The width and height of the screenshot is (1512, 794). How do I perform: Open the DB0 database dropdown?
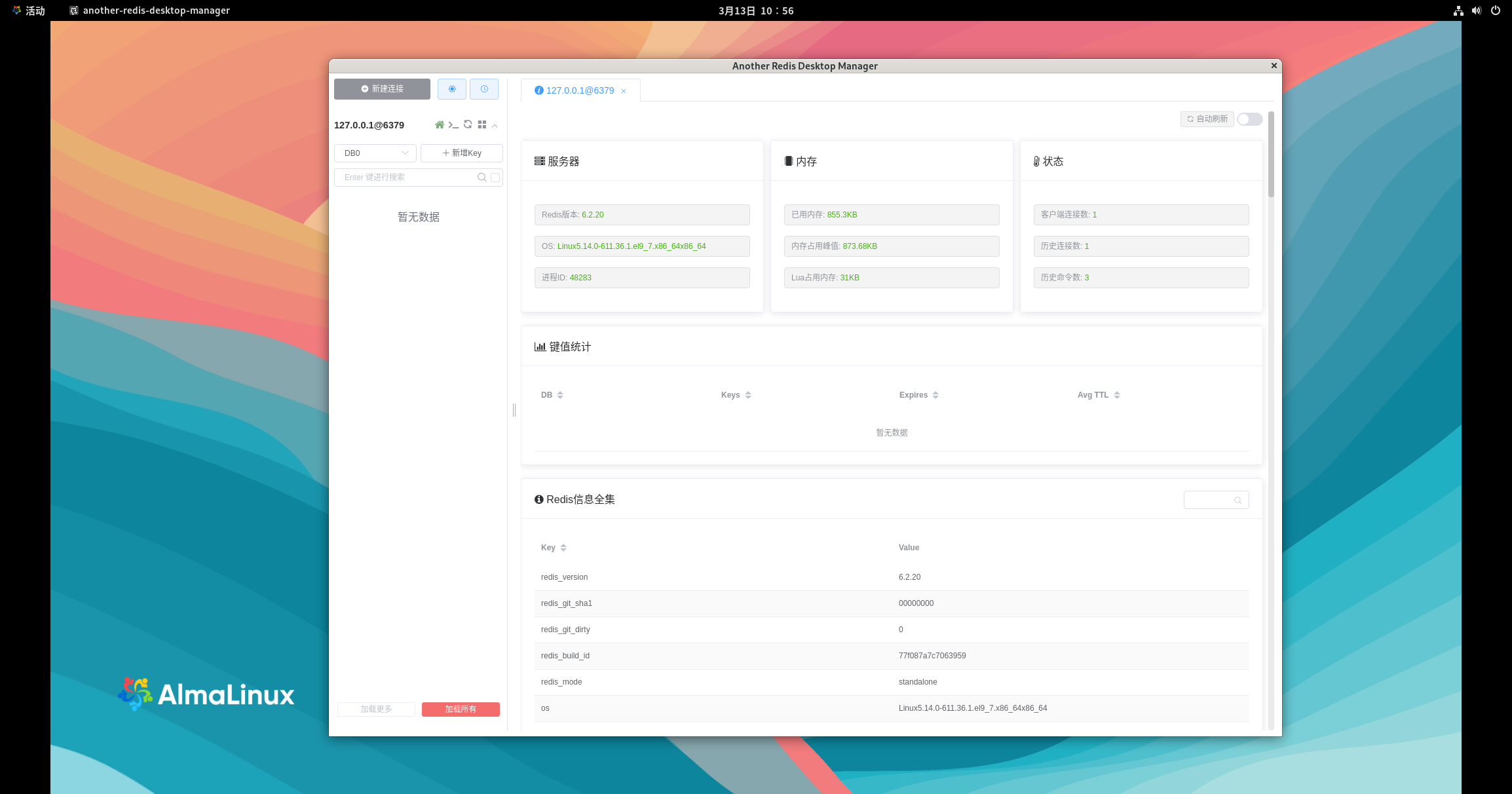375,153
